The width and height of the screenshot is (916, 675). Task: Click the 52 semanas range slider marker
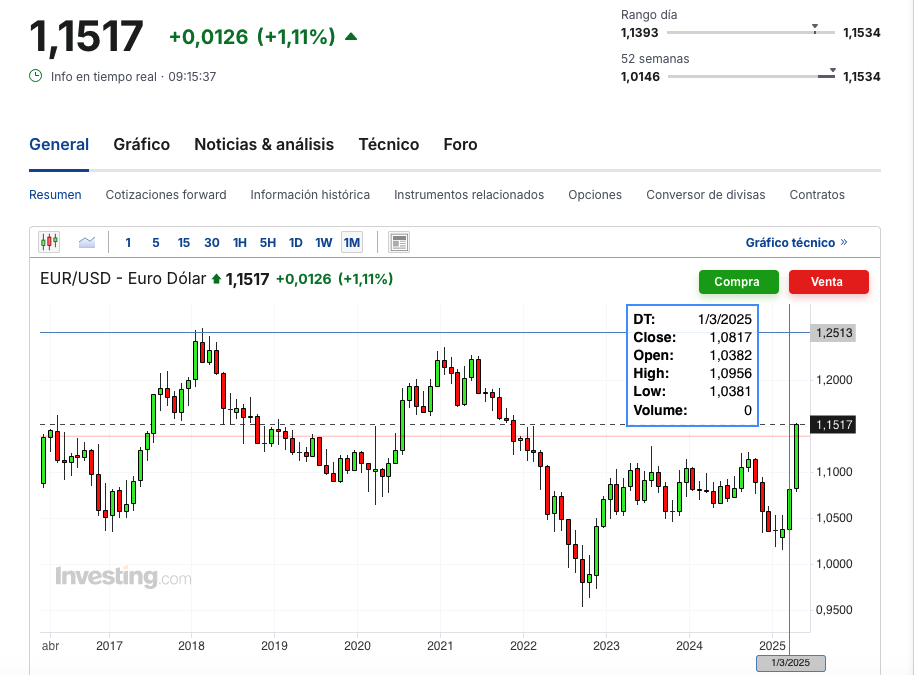832,71
